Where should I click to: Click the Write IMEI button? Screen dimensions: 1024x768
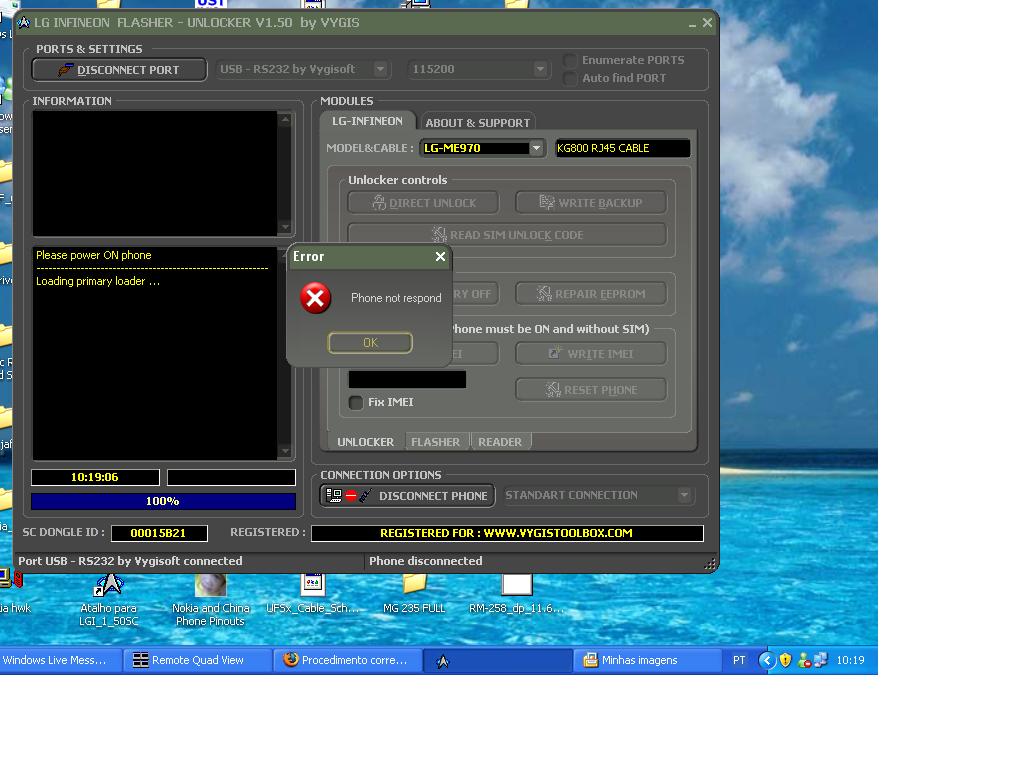coord(591,353)
